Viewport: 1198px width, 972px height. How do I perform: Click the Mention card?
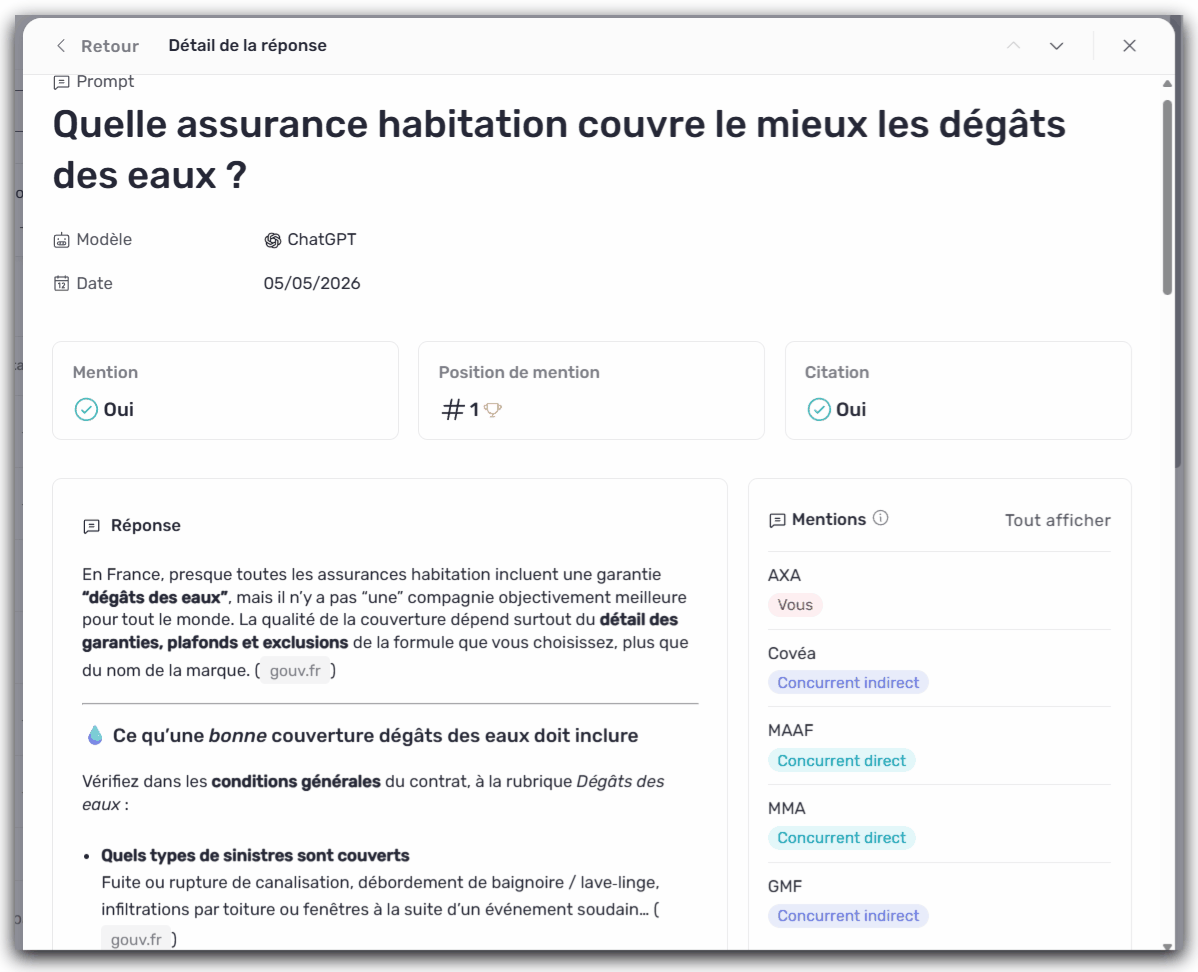click(x=225, y=390)
